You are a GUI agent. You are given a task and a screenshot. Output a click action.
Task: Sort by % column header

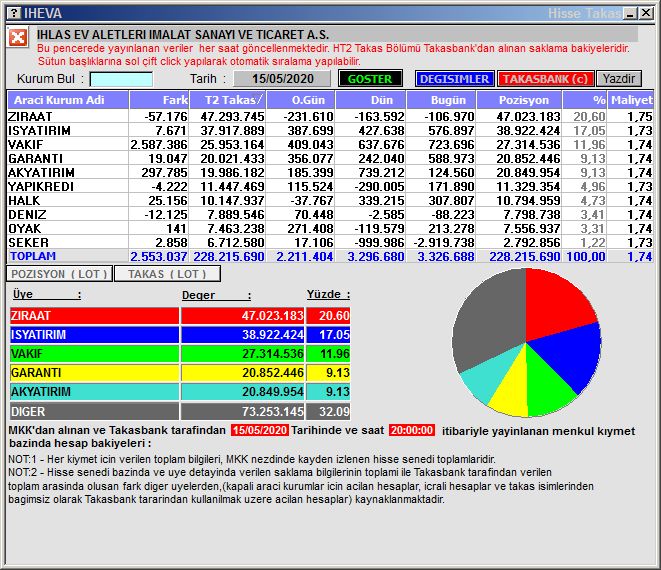point(585,100)
